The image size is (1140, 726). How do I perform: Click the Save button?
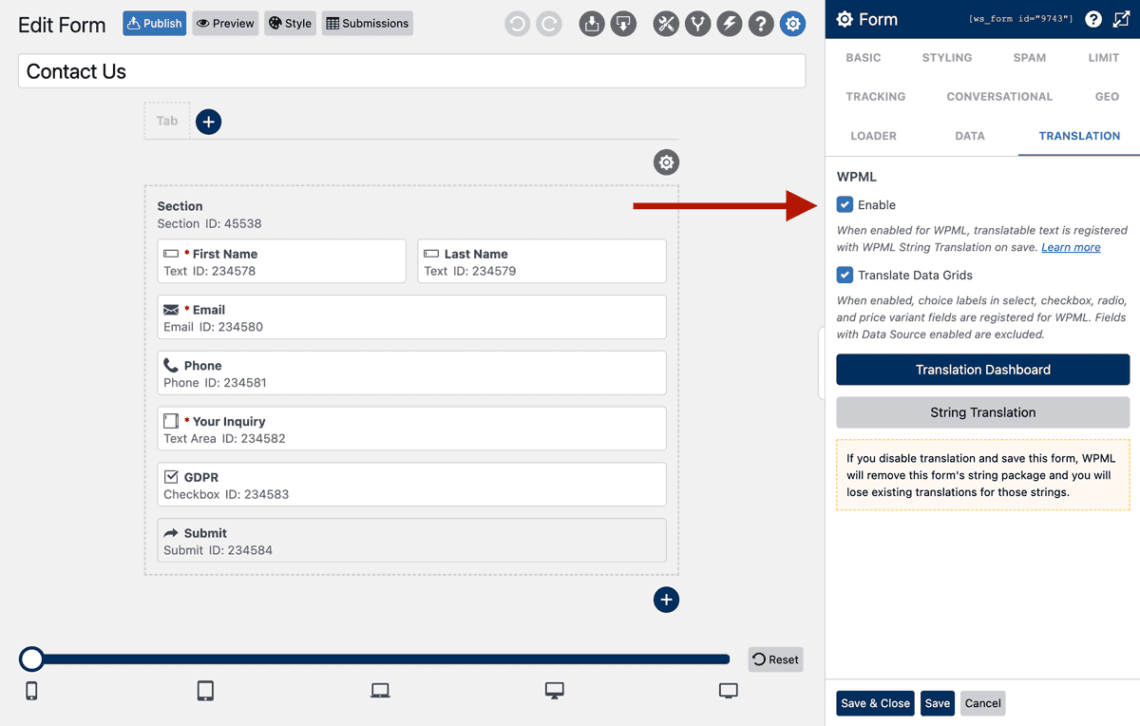point(937,703)
